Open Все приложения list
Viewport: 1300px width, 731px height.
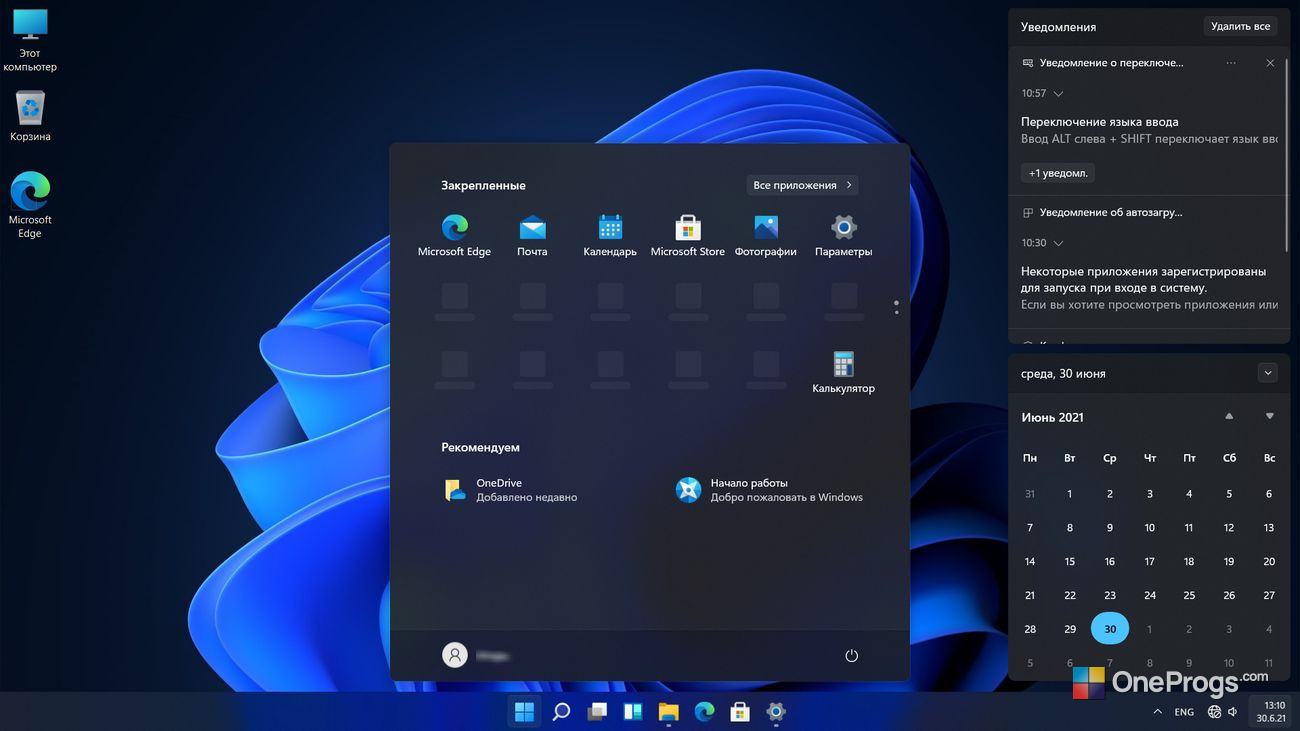pos(802,185)
